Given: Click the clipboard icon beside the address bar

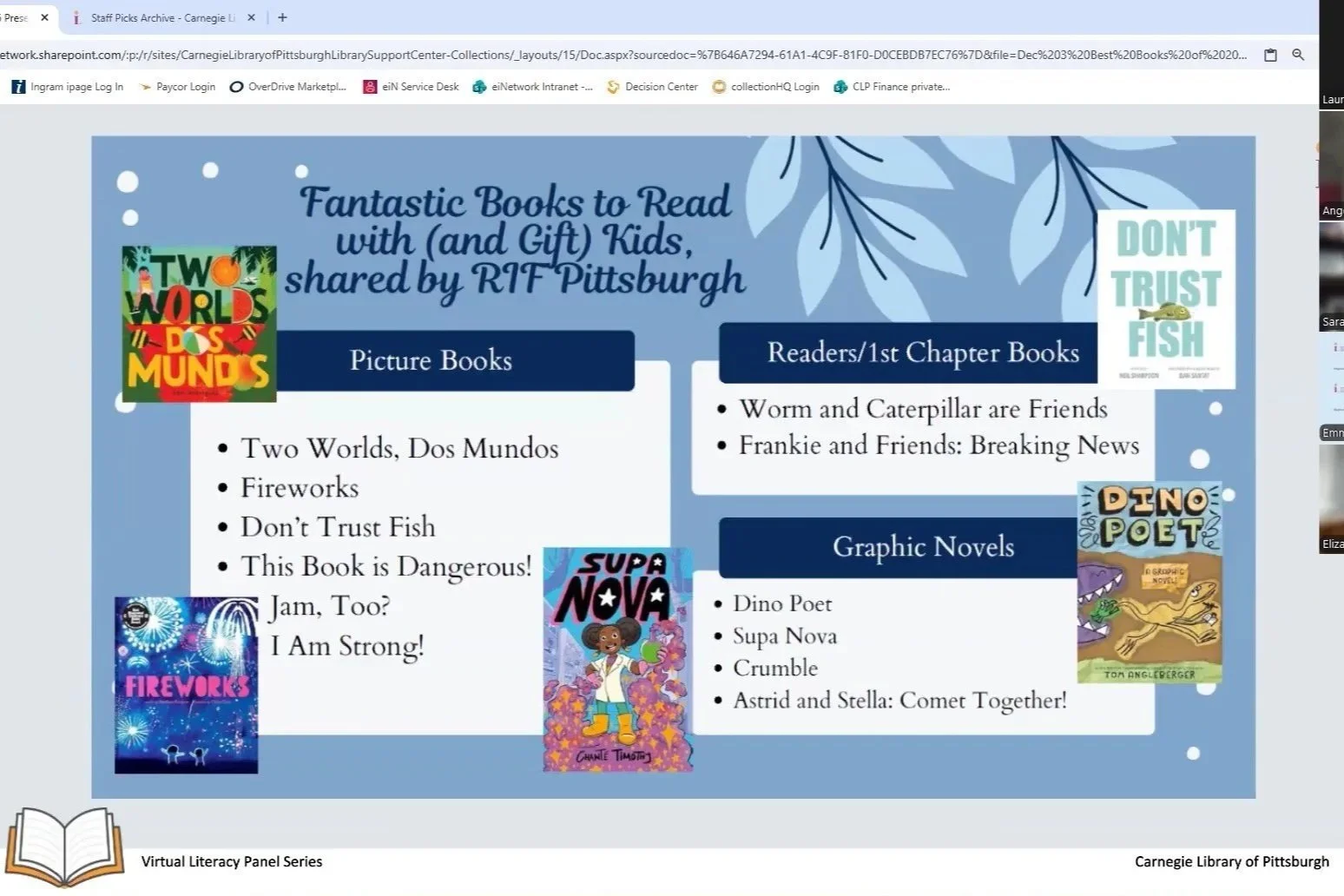Looking at the screenshot, I should pyautogui.click(x=1269, y=54).
